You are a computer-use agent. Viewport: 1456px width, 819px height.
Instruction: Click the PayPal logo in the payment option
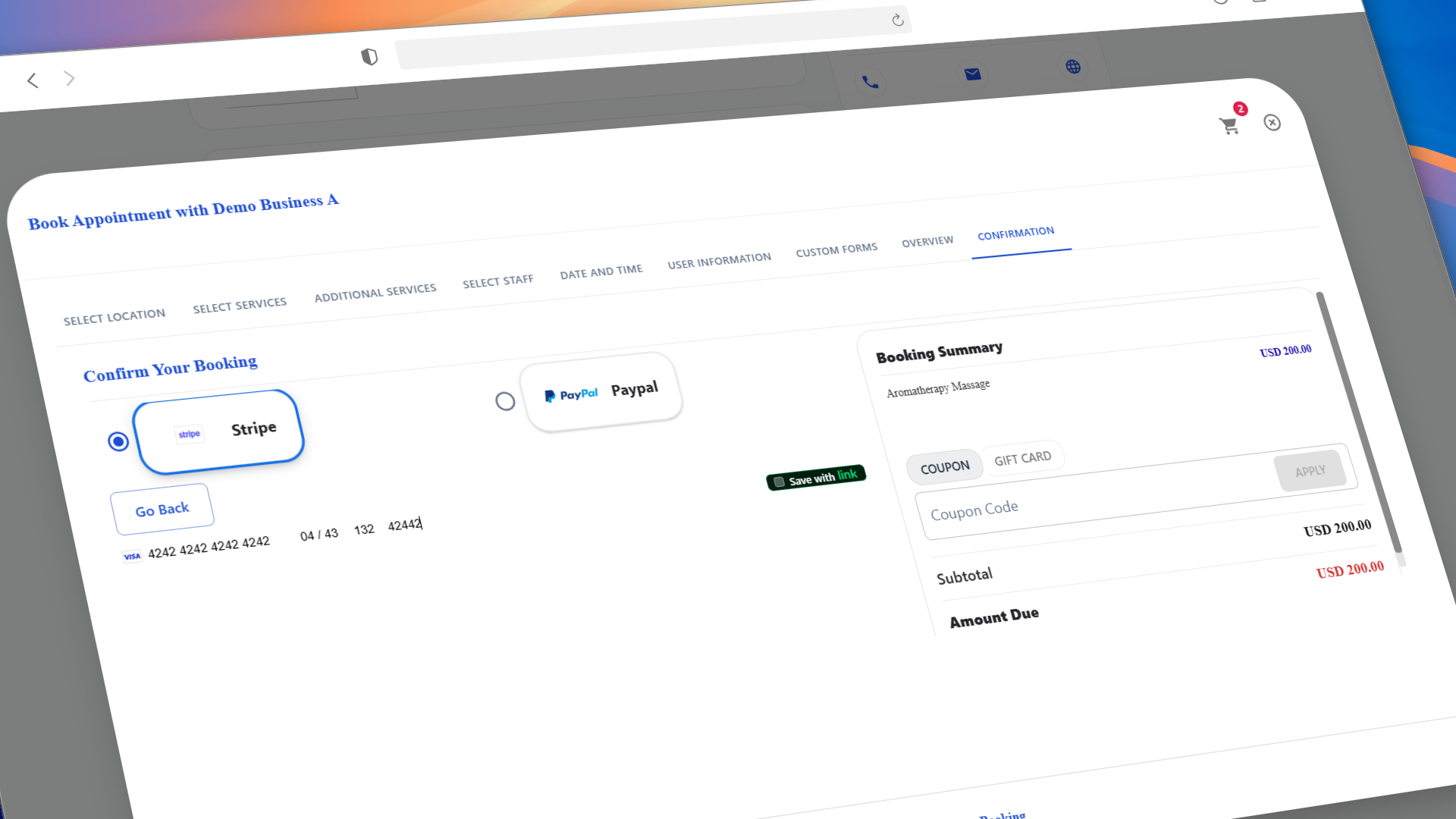[x=571, y=394]
